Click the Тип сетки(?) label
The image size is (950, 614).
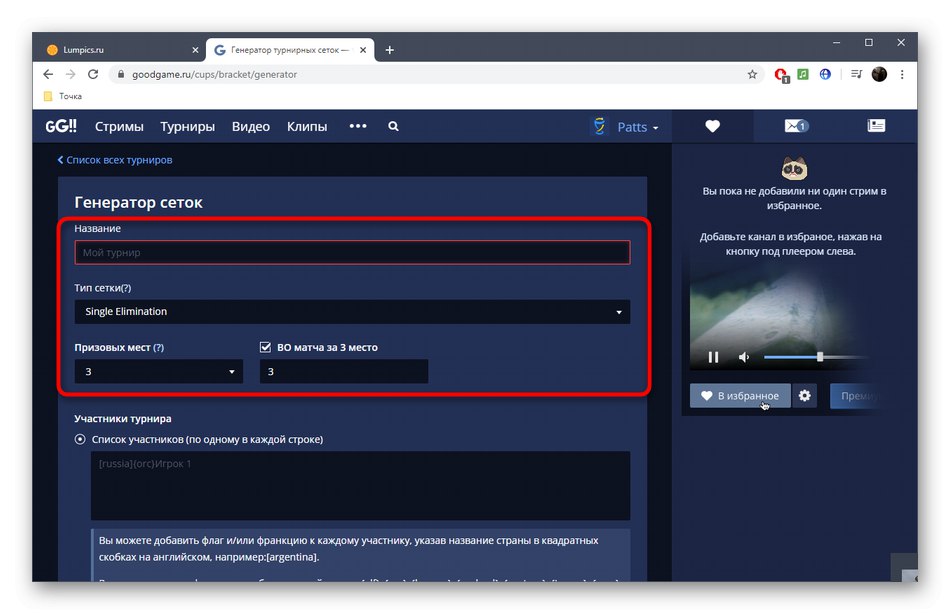pos(102,288)
